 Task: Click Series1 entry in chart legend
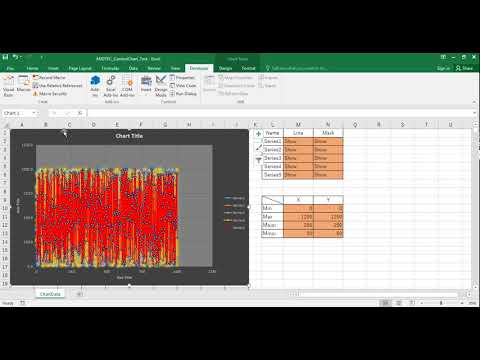point(235,198)
